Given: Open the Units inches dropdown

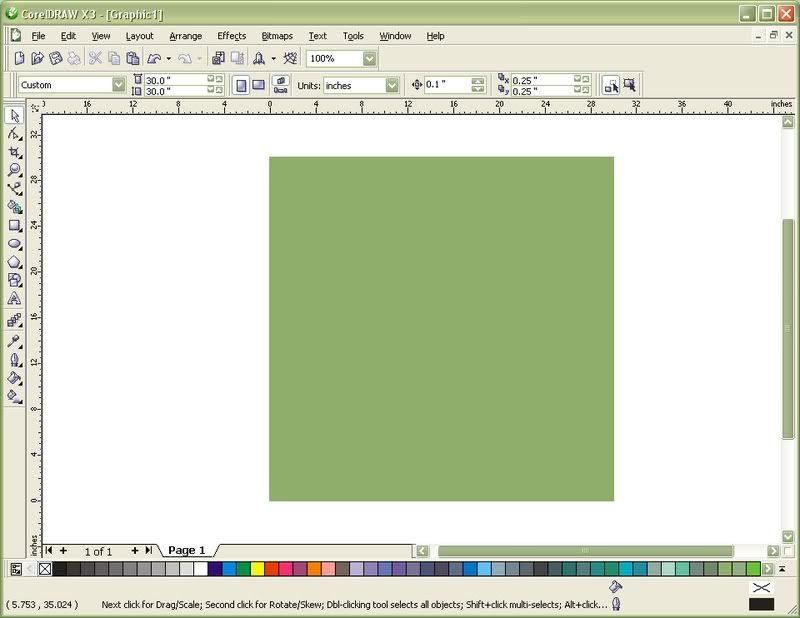Looking at the screenshot, I should (x=392, y=85).
